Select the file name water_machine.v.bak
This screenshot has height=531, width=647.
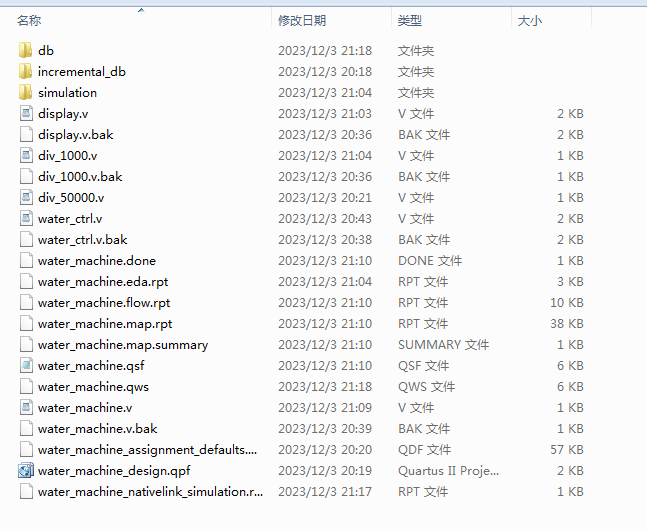coord(98,429)
